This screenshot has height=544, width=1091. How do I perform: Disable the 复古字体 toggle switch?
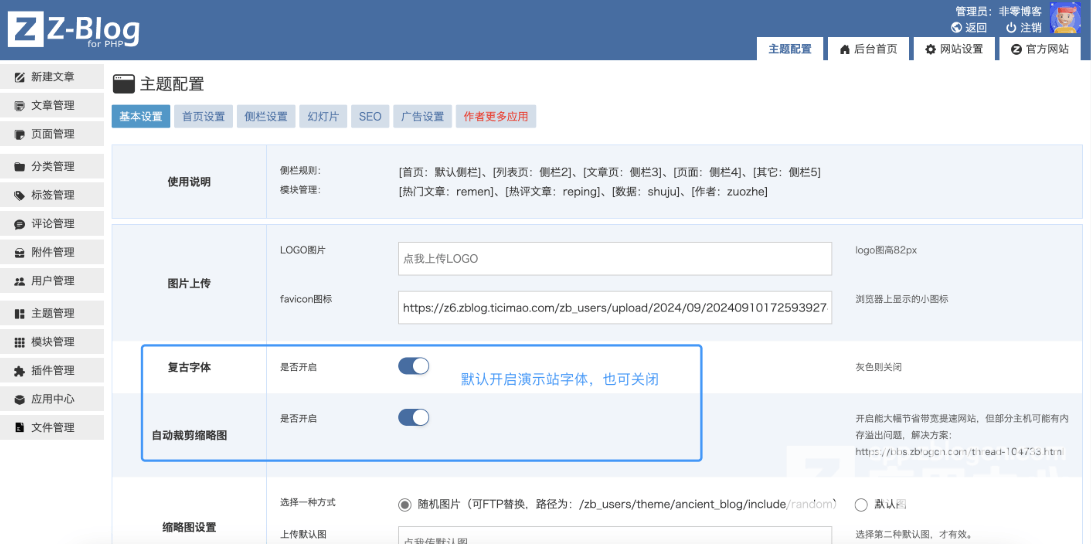413,366
